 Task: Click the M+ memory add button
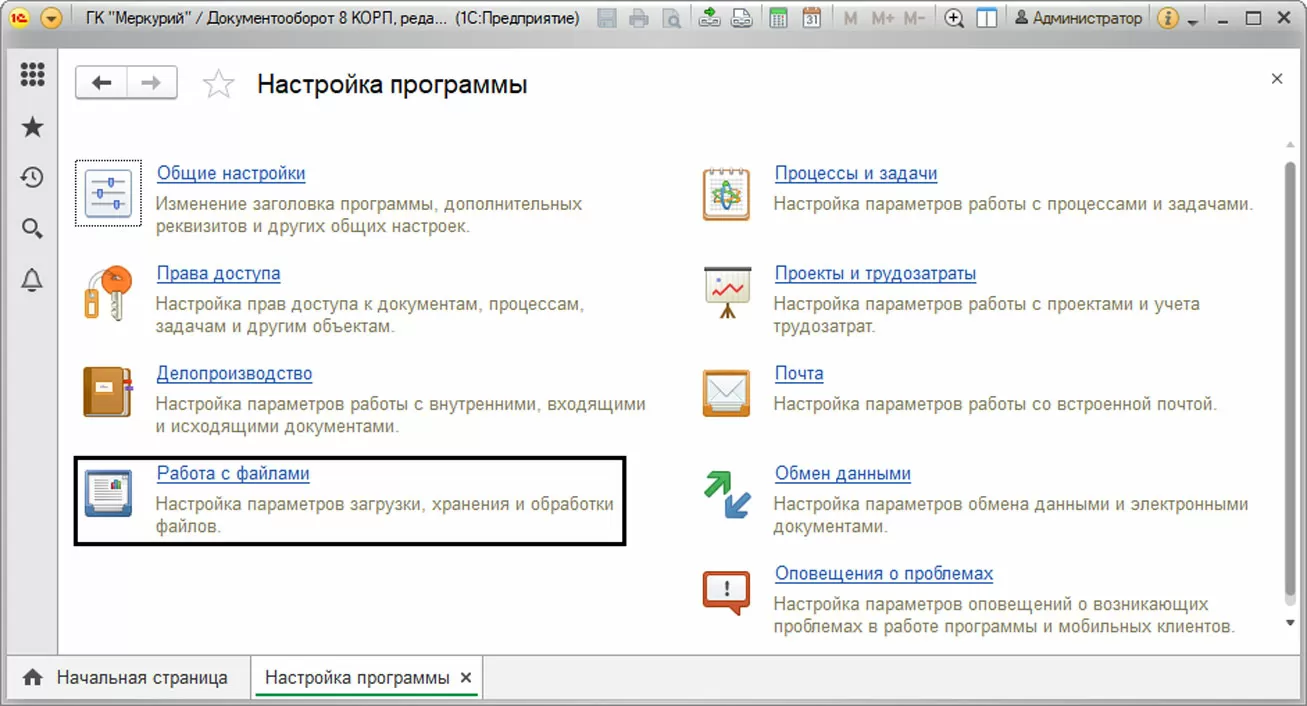pos(882,18)
